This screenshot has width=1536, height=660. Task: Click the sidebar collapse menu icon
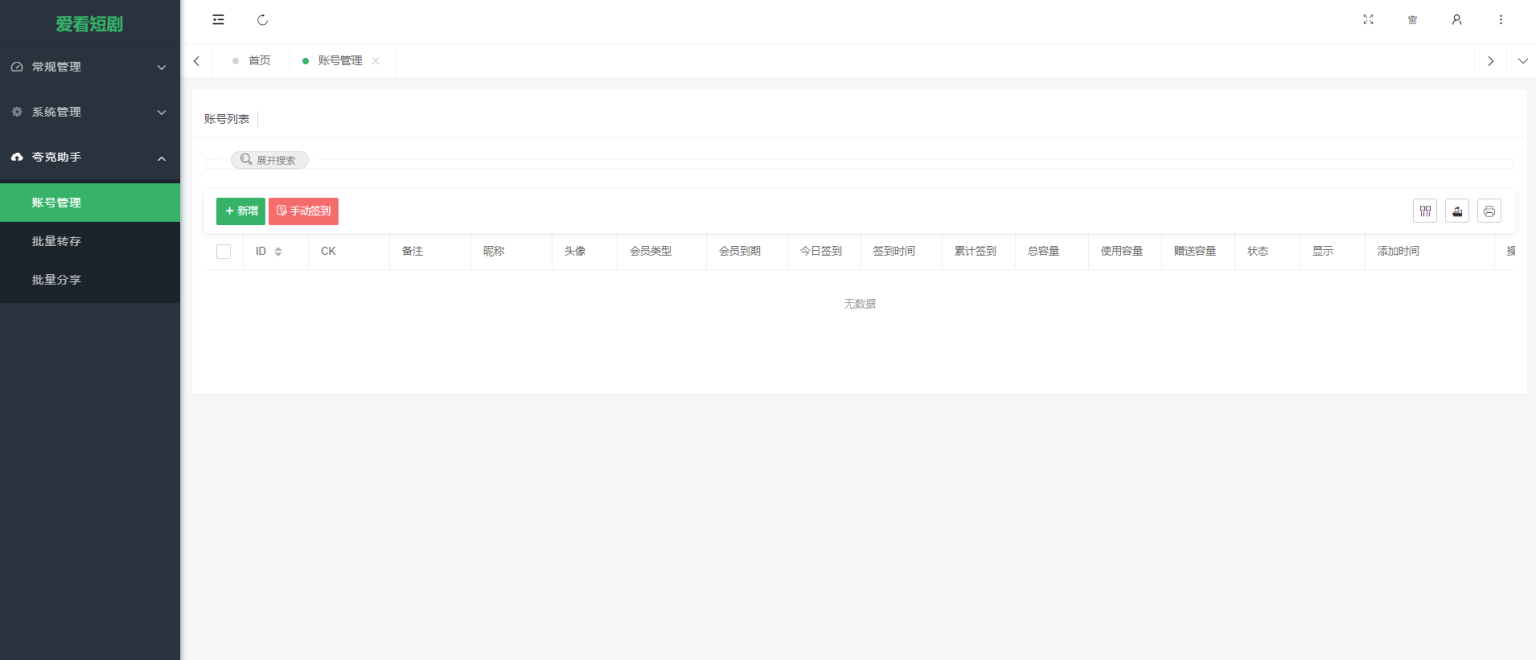pyautogui.click(x=218, y=20)
